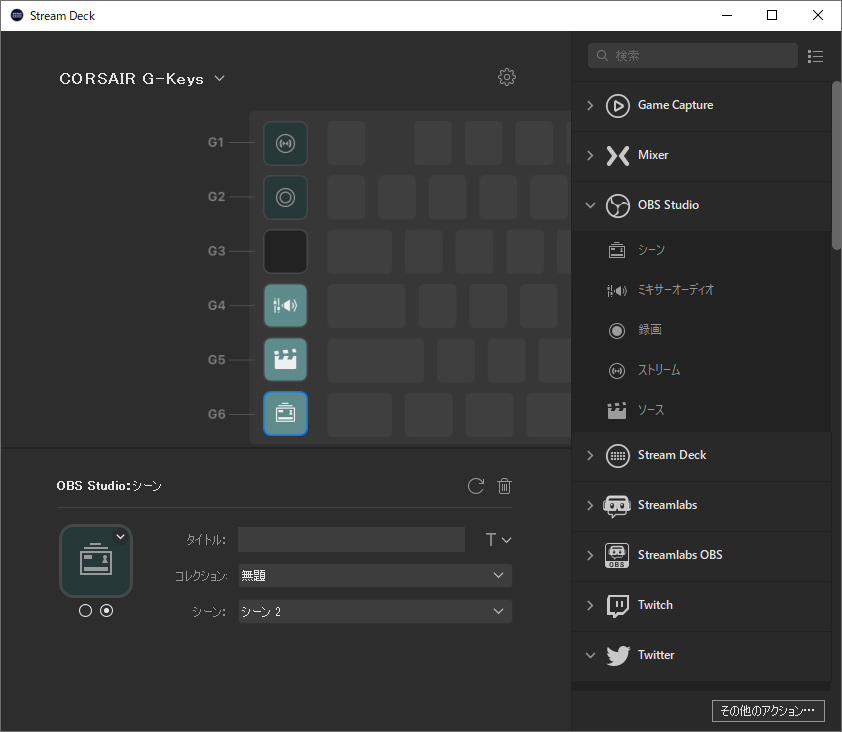Click the Twitter bird icon

(x=618, y=656)
